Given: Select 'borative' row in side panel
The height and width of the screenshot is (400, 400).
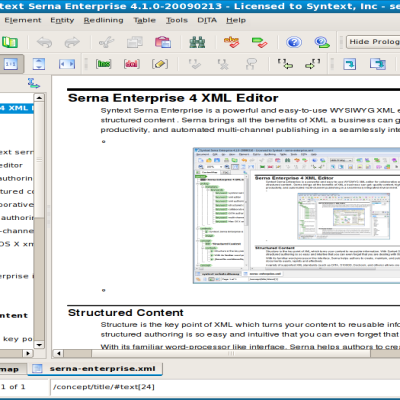Looking at the screenshot, I should coord(17,205).
